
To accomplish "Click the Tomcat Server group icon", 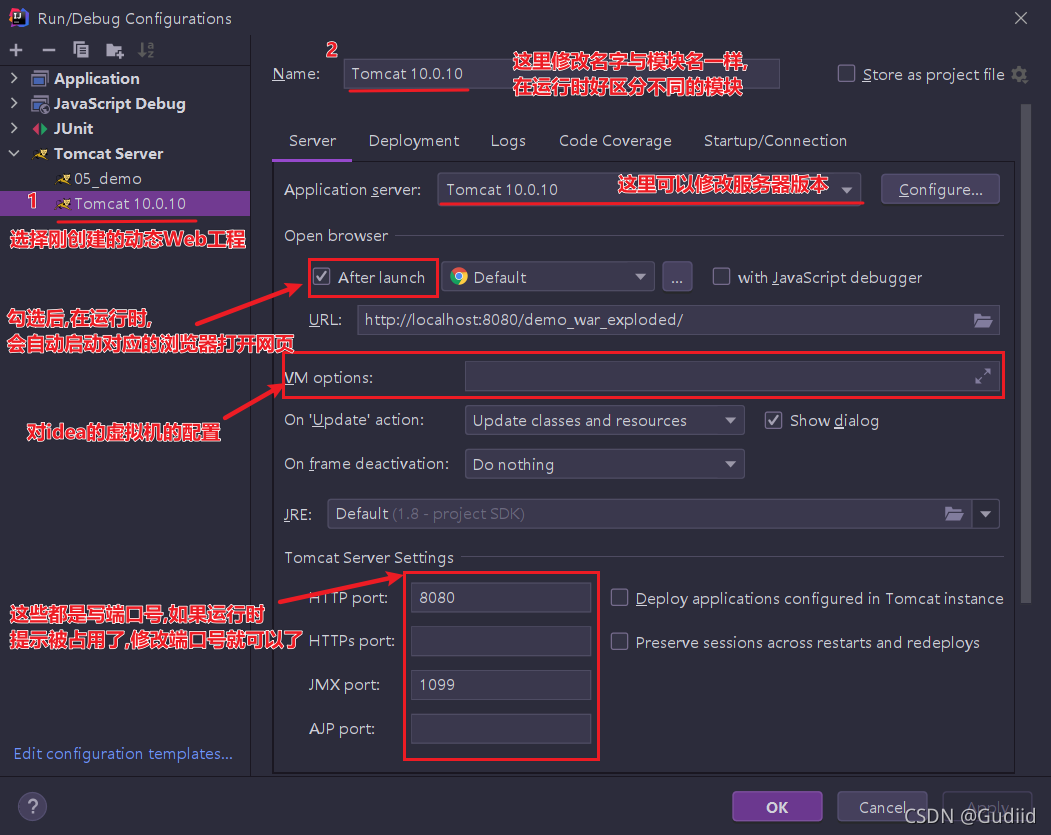I will (40, 154).
